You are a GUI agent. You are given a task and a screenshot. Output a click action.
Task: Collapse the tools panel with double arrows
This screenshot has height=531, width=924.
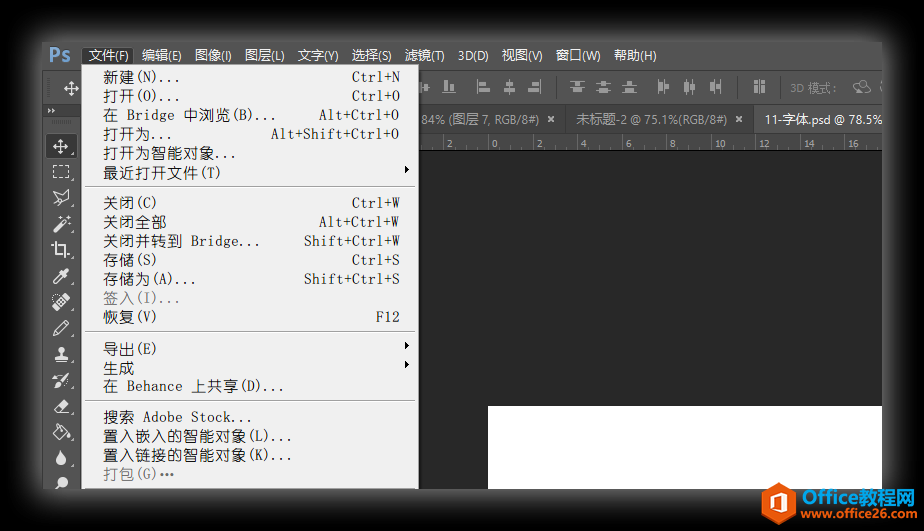pyautogui.click(x=51, y=110)
